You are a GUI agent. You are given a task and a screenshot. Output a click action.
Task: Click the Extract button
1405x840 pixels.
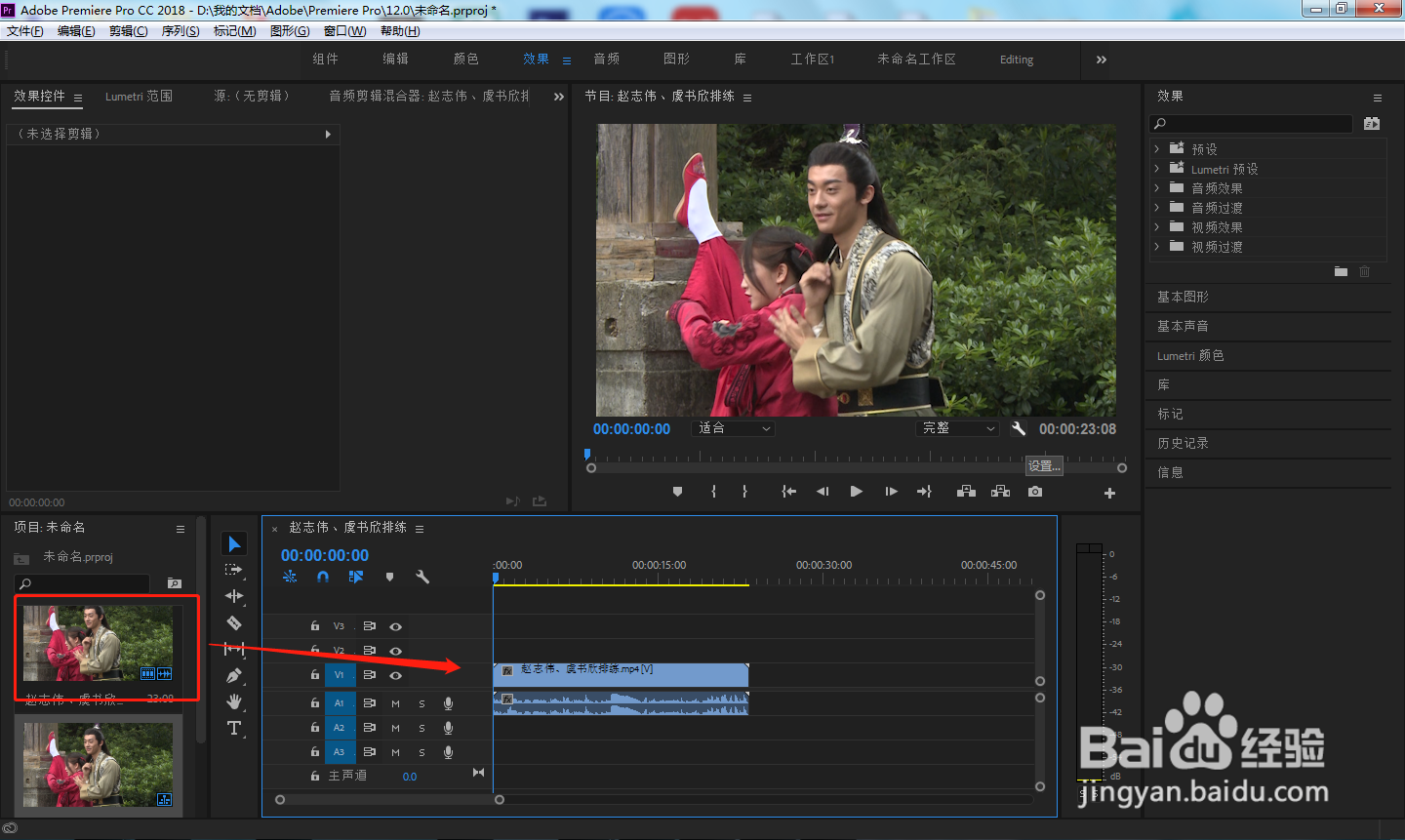point(1000,492)
